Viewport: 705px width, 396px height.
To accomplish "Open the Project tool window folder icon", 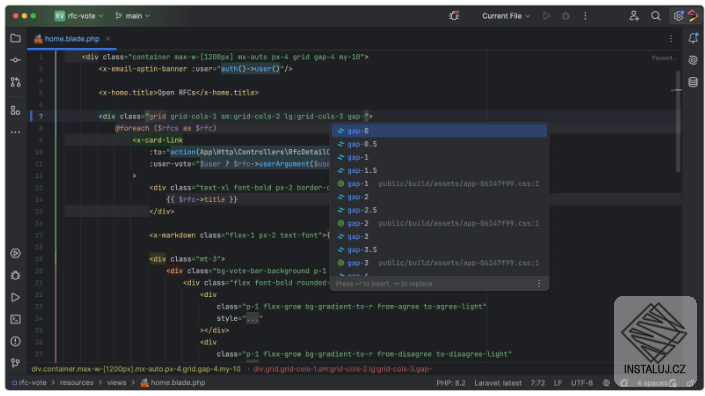I will pyautogui.click(x=15, y=39).
